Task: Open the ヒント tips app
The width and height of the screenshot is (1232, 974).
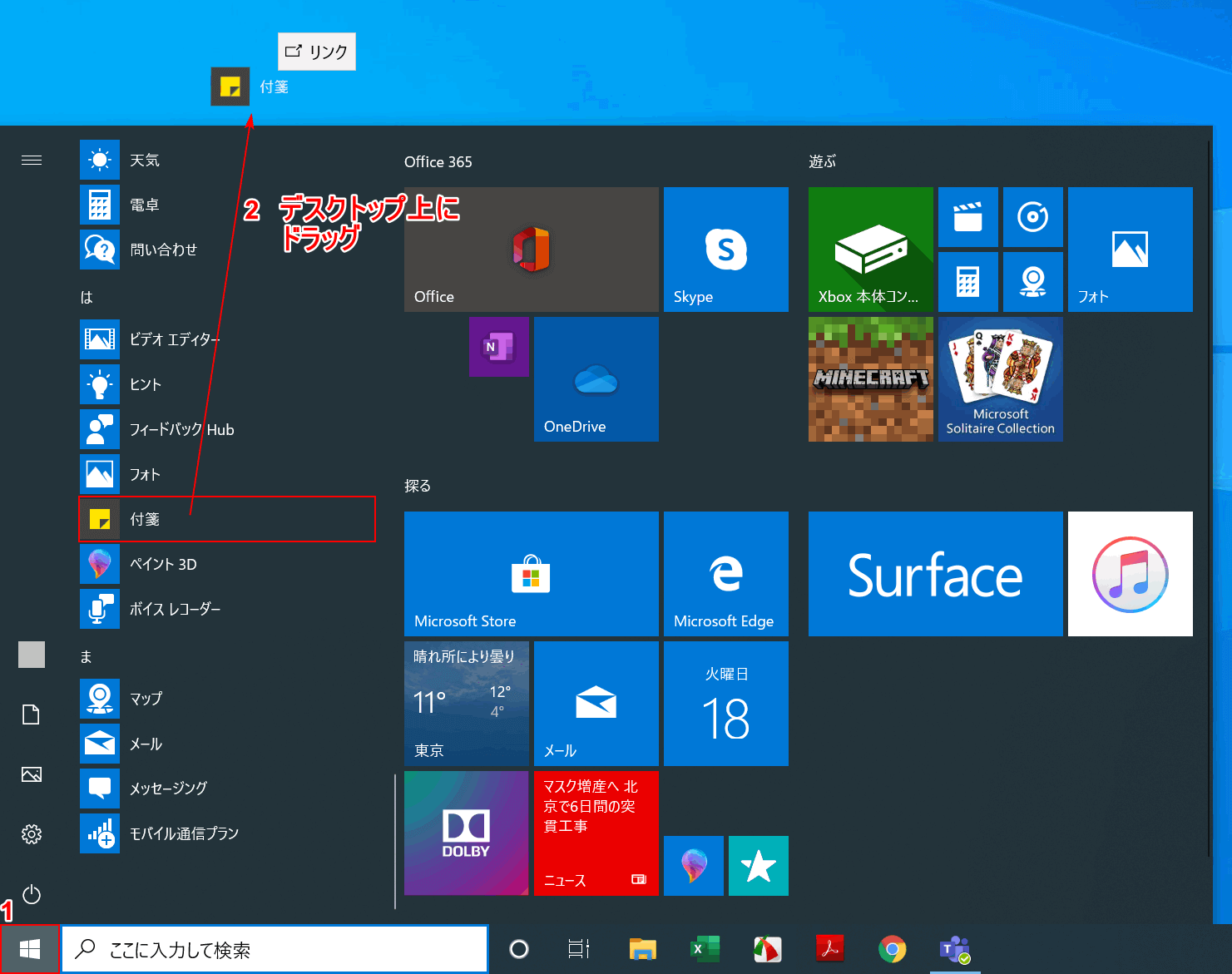Action: point(227,384)
